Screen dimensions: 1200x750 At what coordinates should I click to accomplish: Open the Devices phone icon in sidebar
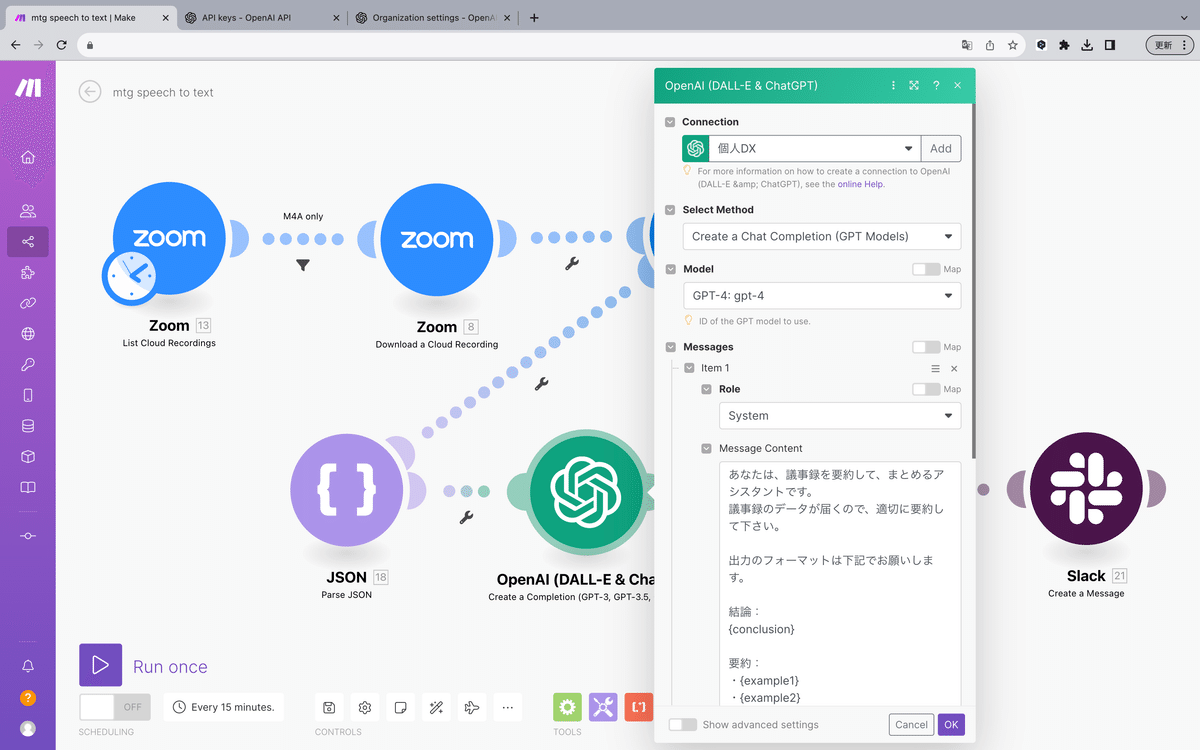pyautogui.click(x=27, y=395)
